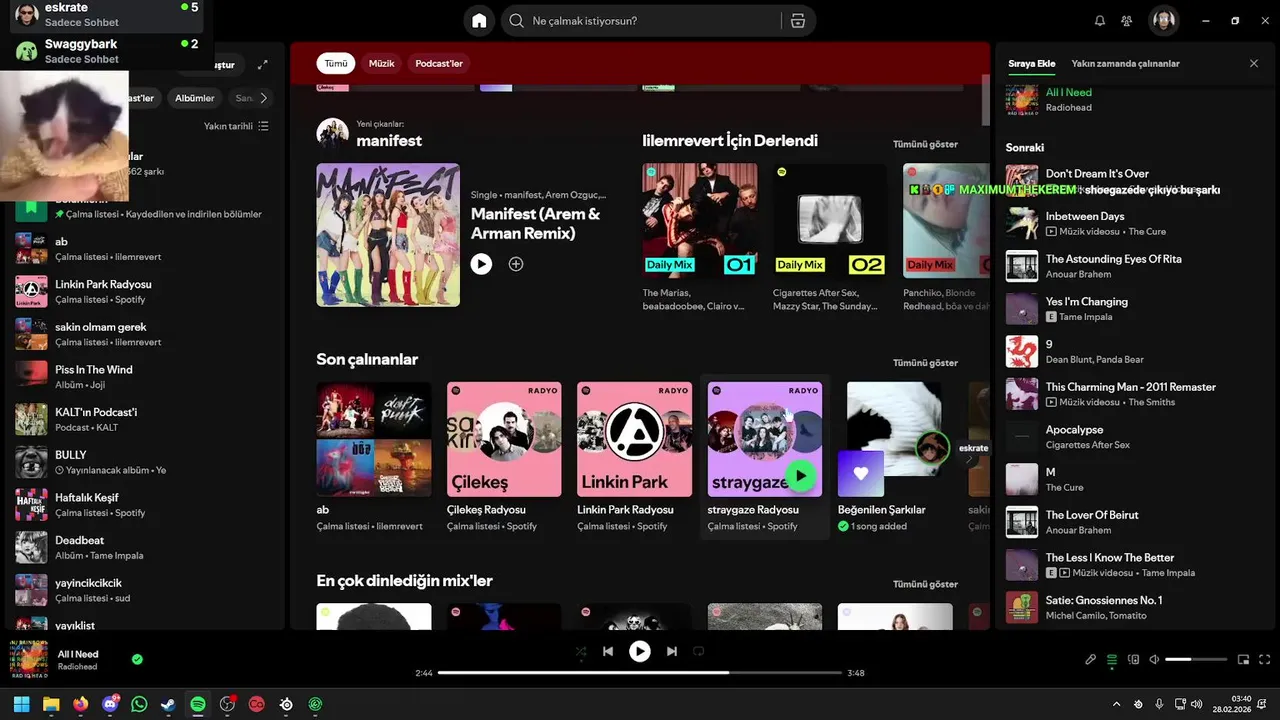Go to Spotify Home via house icon
The width and height of the screenshot is (1280, 720).
click(x=479, y=21)
